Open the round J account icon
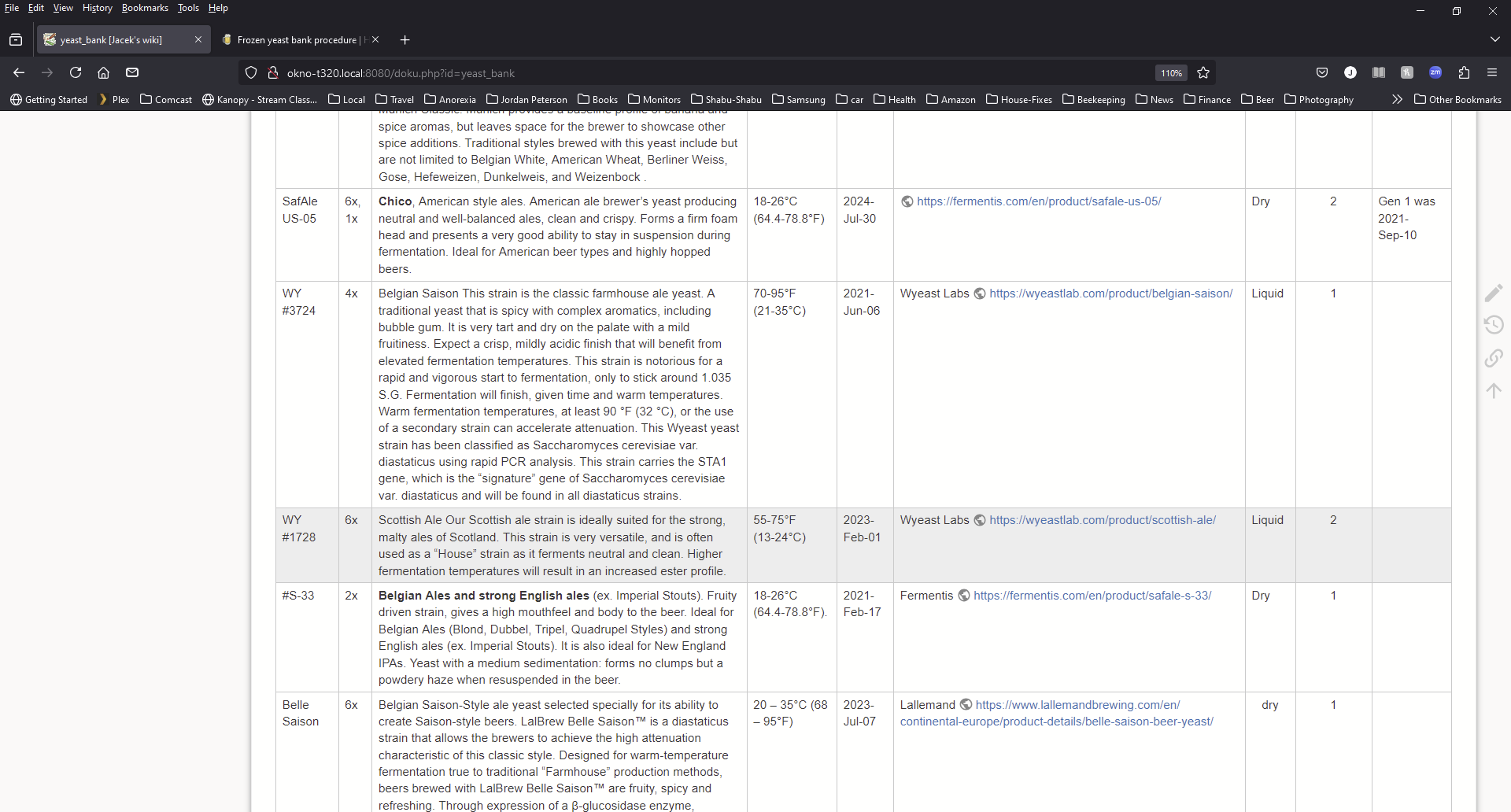Image resolution: width=1511 pixels, height=812 pixels. click(1350, 72)
